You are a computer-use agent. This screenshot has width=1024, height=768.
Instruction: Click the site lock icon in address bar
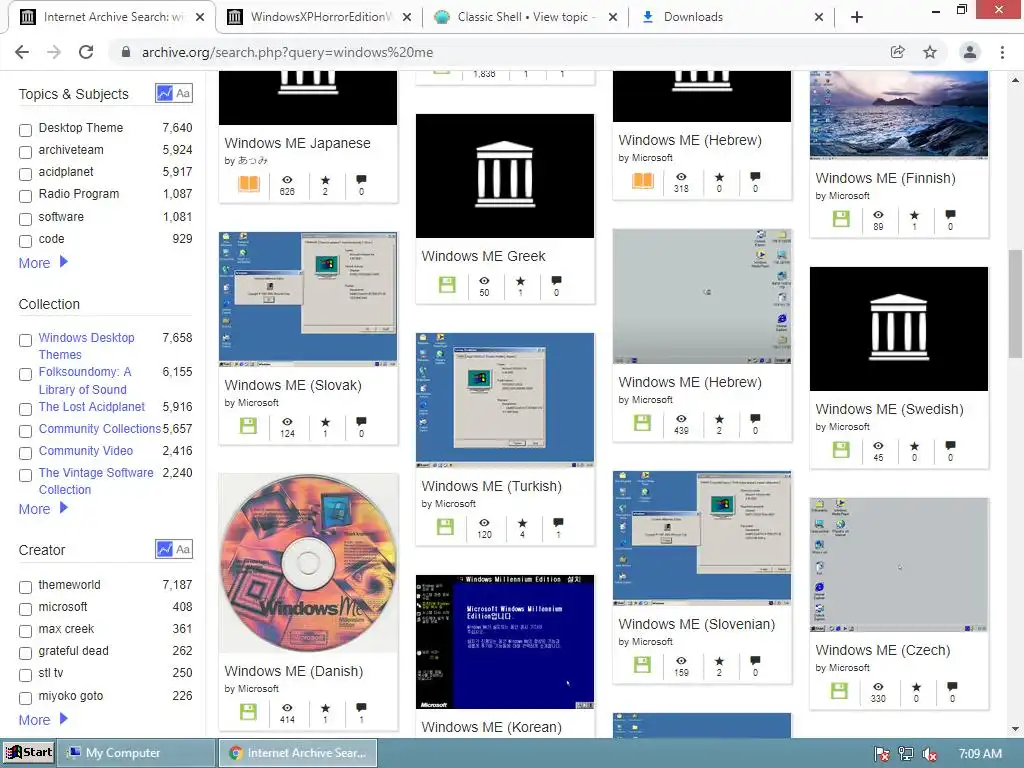pos(126,52)
